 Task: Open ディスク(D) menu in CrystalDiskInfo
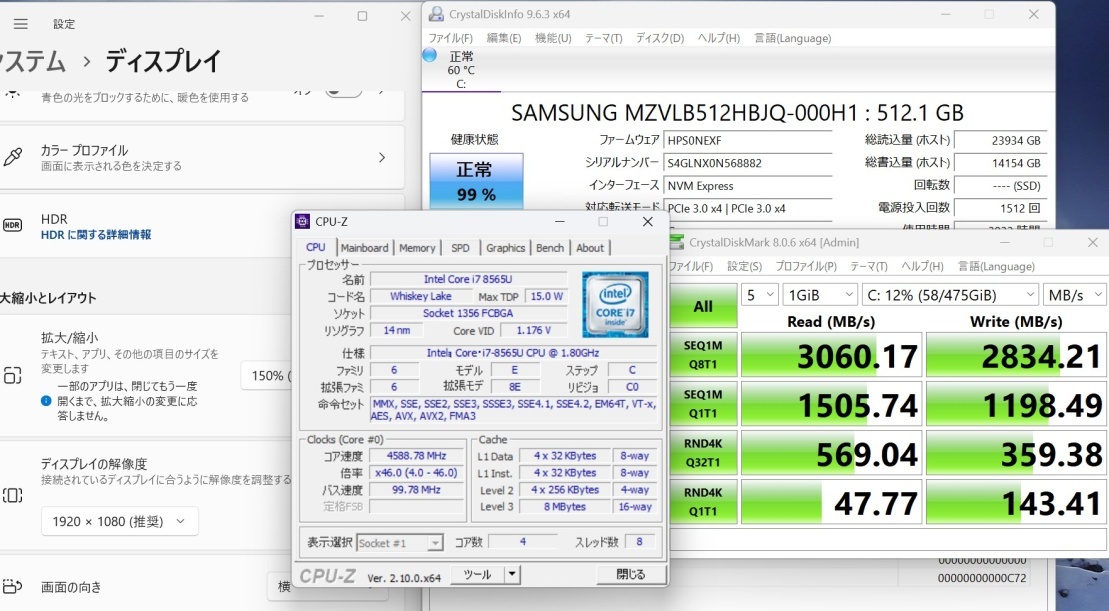660,38
